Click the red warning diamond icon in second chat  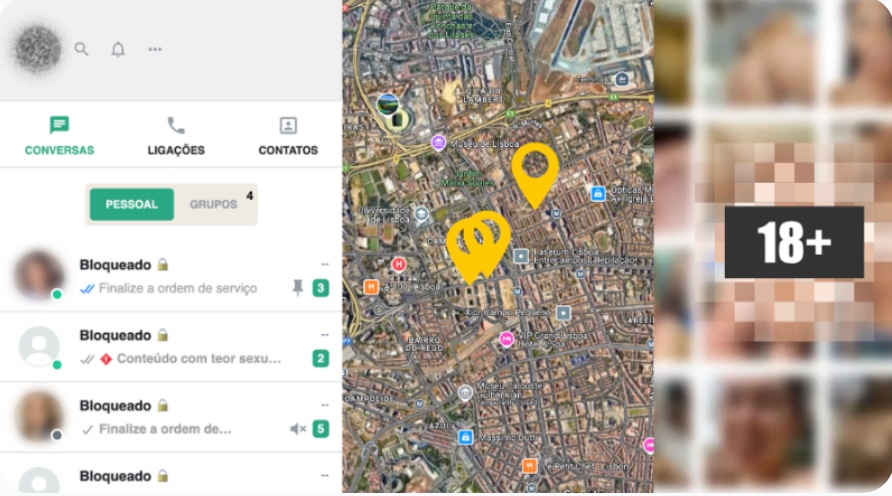point(106,358)
